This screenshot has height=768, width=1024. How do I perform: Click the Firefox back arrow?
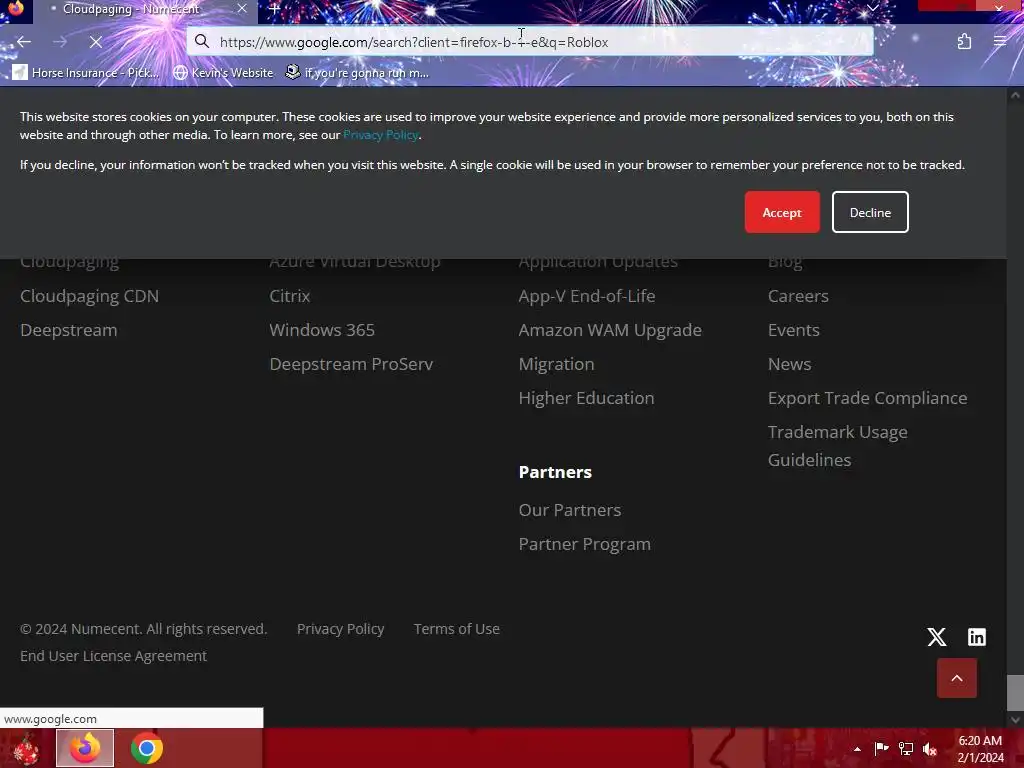[24, 42]
